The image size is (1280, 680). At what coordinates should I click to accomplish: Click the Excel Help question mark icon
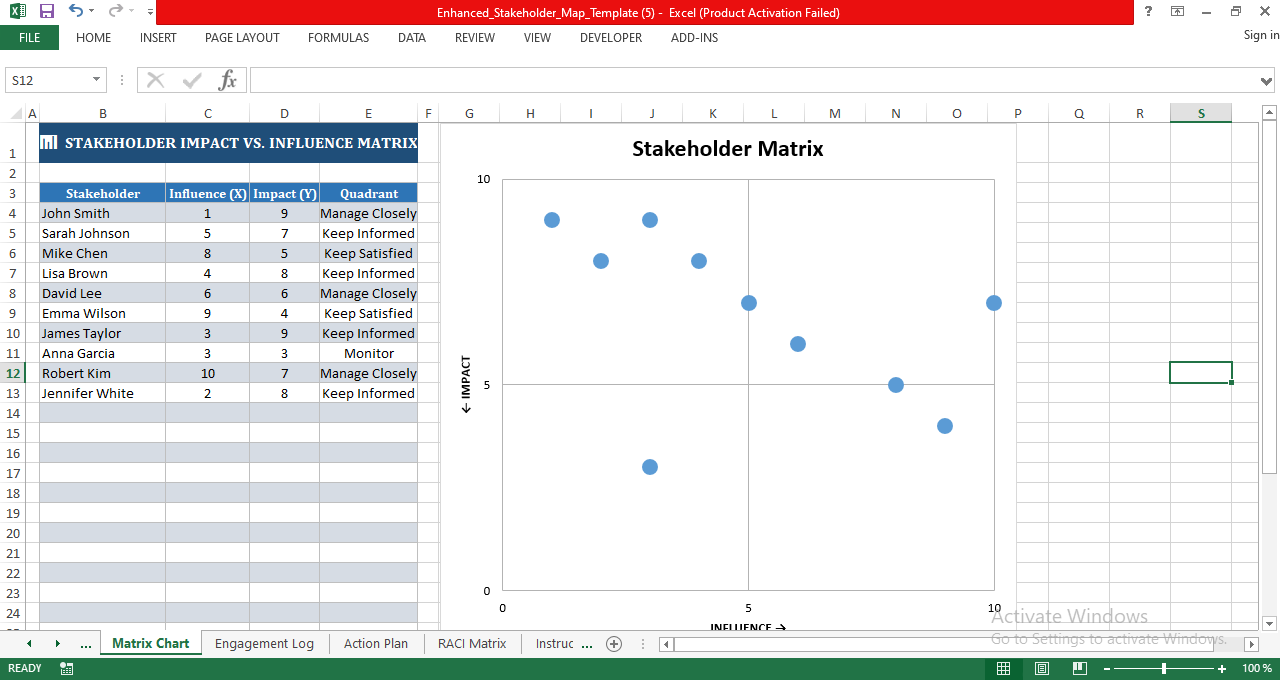click(1148, 12)
